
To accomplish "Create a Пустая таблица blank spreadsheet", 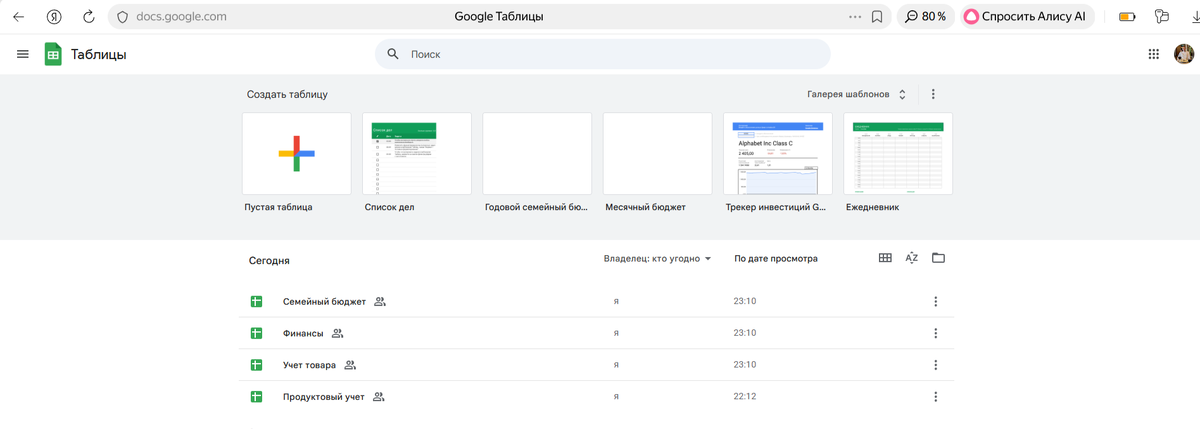I will point(297,153).
